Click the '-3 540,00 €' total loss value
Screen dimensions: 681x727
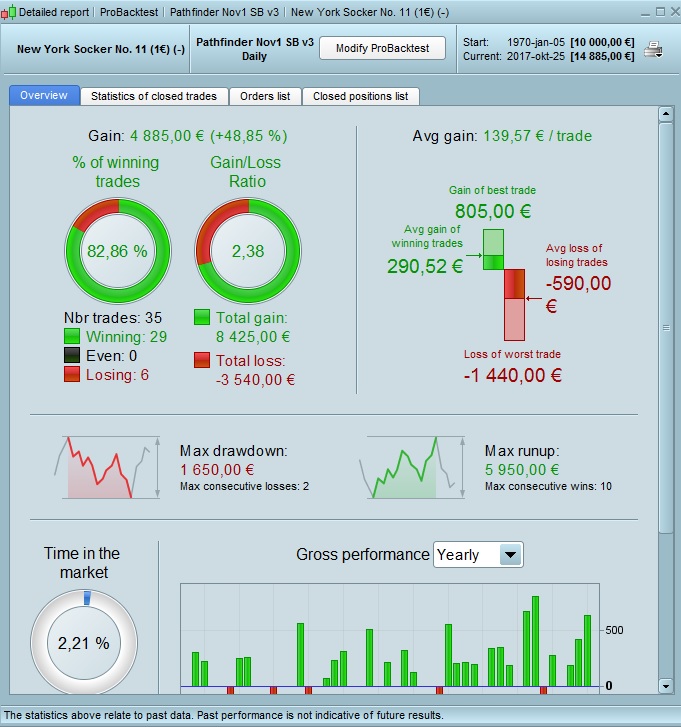coord(255,380)
